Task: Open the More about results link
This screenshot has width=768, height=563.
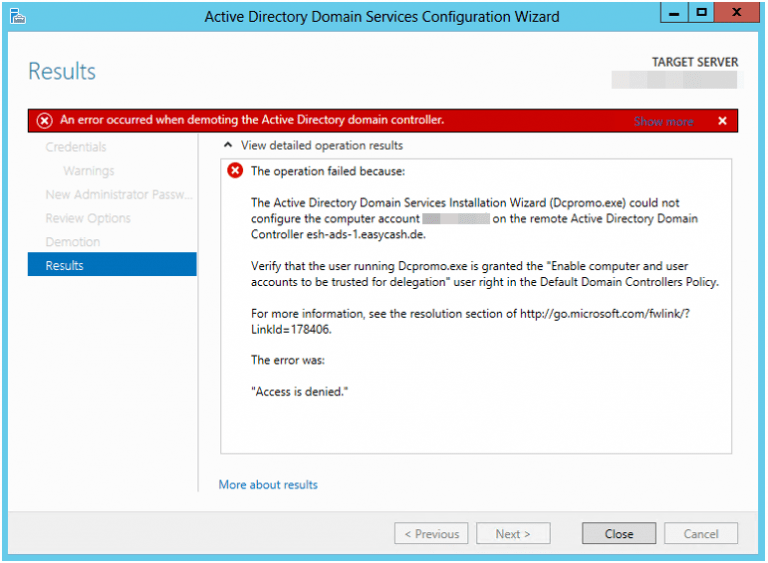Action: click(x=268, y=485)
